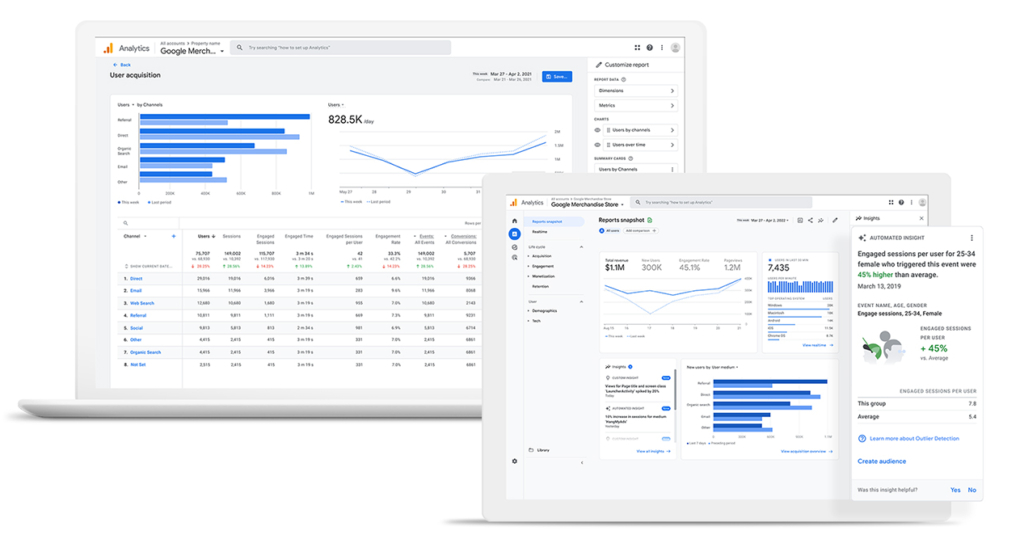Click the highlighted Reports icon in the tablet sidebar
This screenshot has height=535, width=1024.
(515, 234)
